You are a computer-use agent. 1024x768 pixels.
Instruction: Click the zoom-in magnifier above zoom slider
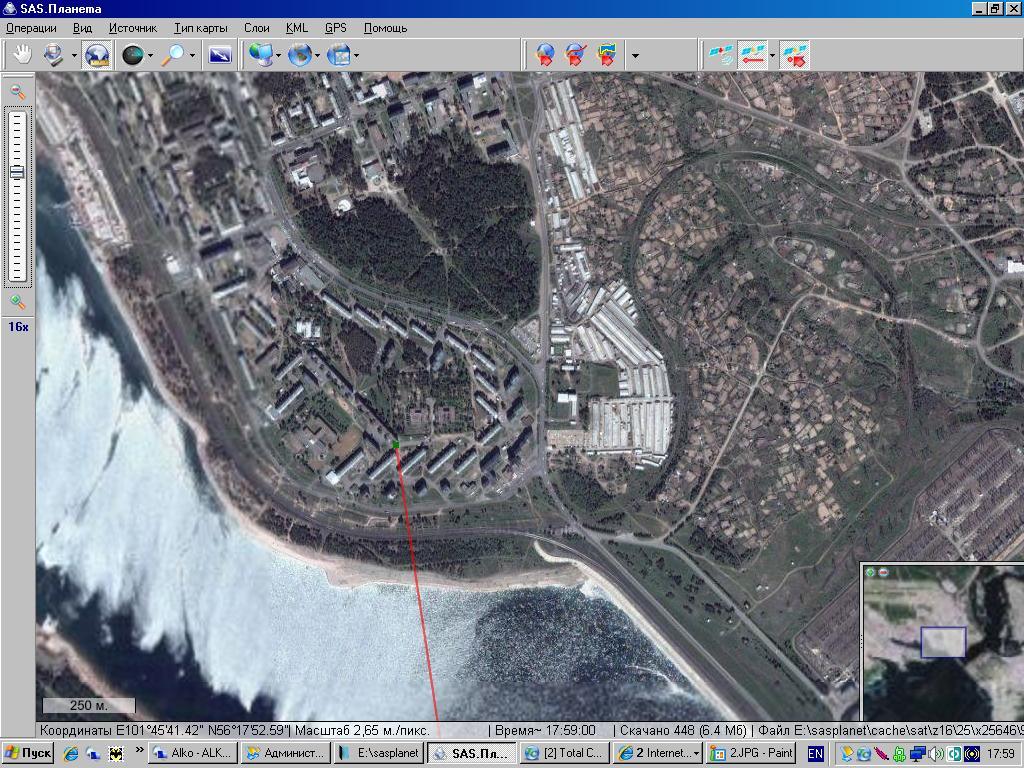click(x=18, y=92)
